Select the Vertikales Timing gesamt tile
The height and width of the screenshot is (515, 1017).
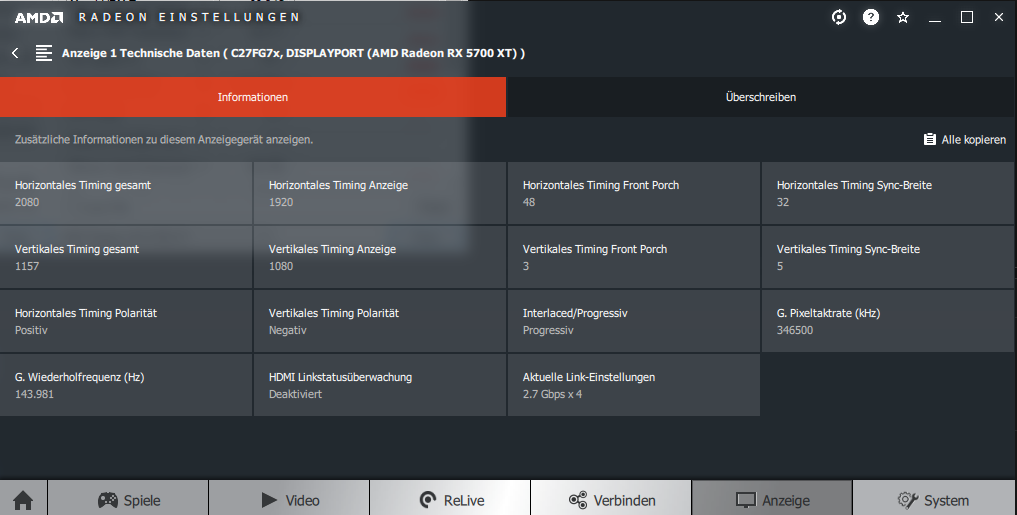[x=126, y=258]
